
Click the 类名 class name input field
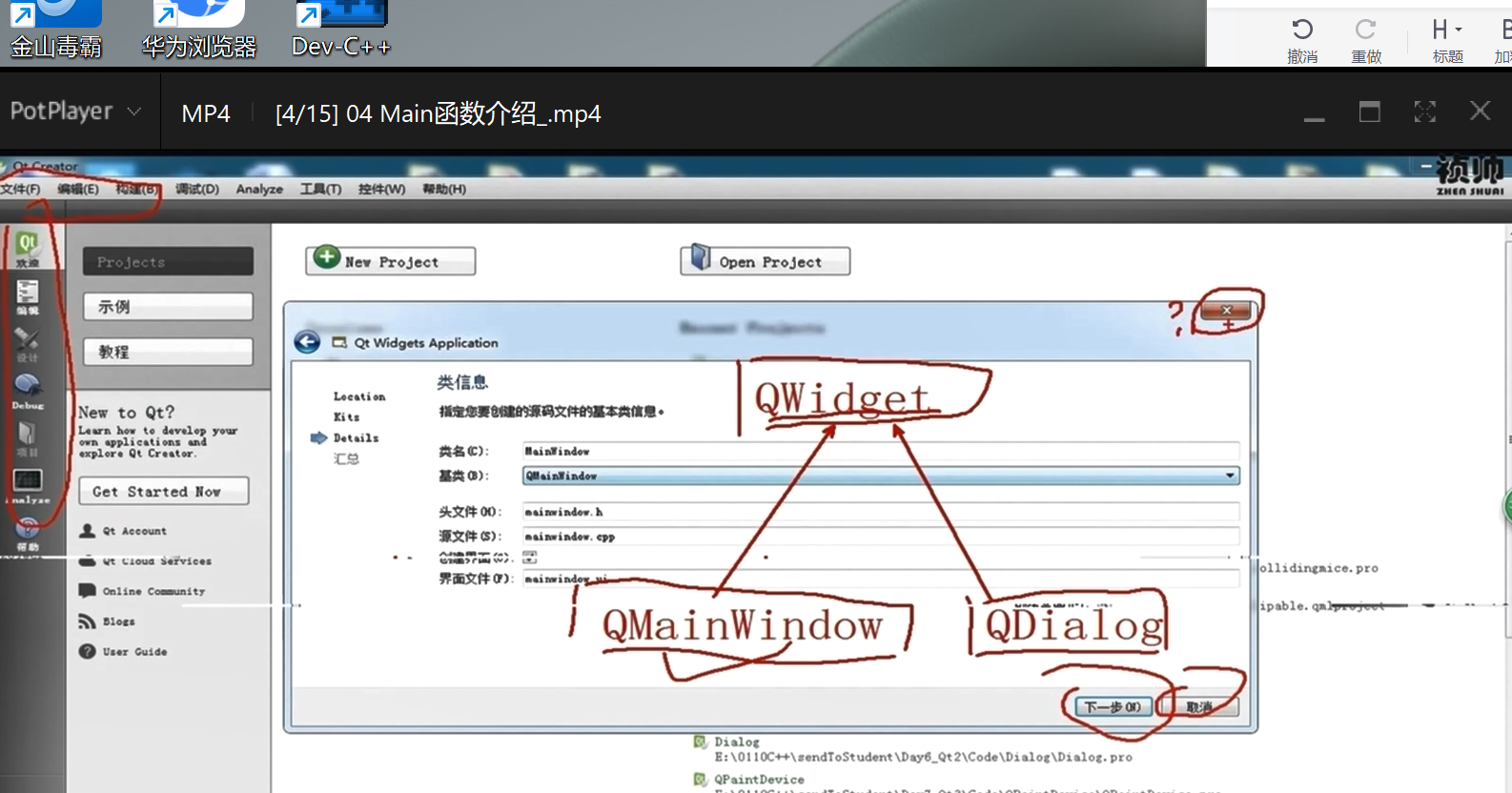pos(881,451)
